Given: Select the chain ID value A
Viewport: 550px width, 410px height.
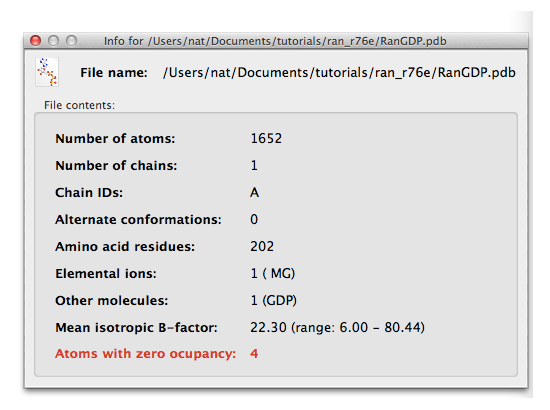Looking at the screenshot, I should point(255,193).
